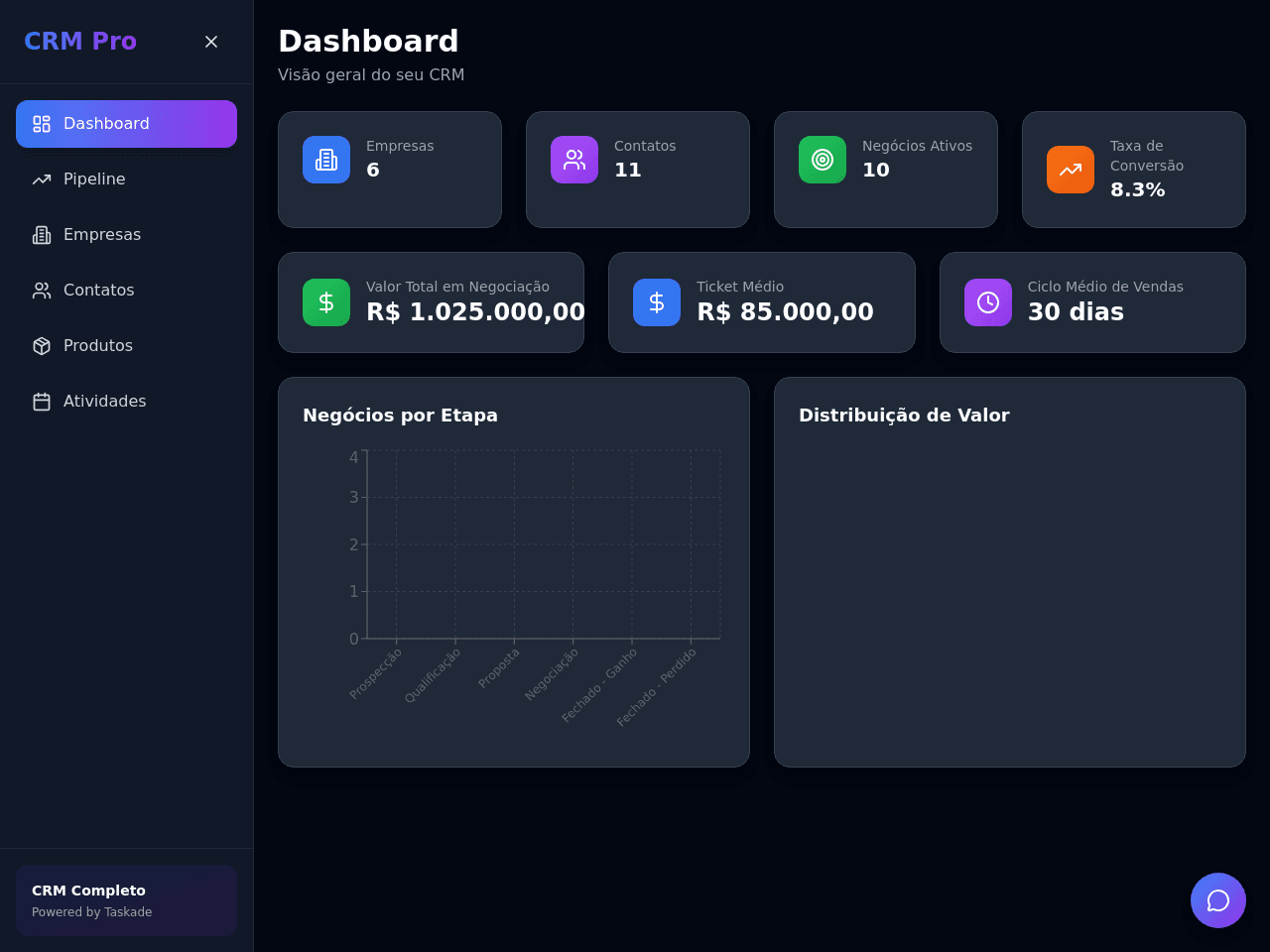
Task: Click the Fechado - Perdido axis label
Action: tap(657, 687)
